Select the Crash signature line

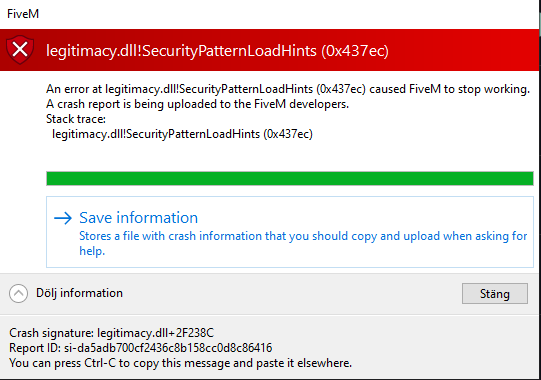[111, 333]
